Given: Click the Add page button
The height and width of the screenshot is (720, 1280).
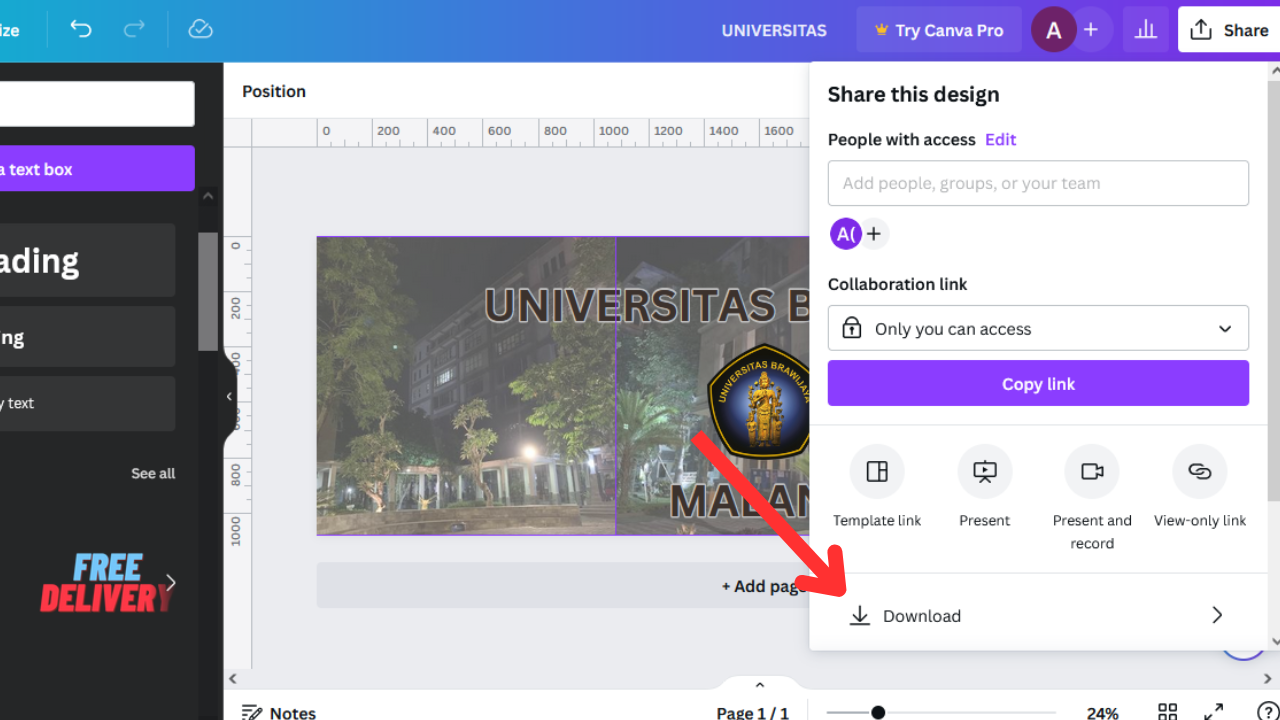Looking at the screenshot, I should coord(764,586).
